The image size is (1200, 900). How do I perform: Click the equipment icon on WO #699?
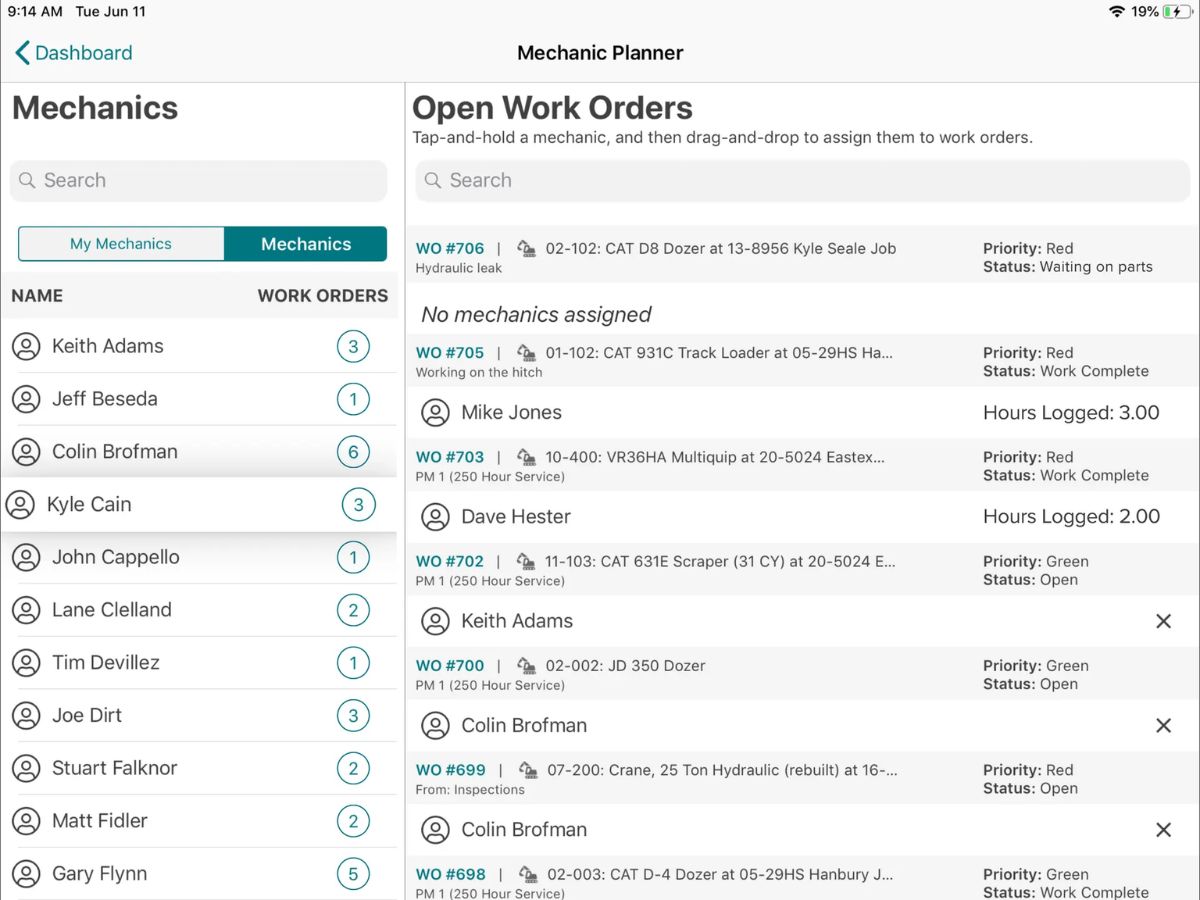point(526,770)
